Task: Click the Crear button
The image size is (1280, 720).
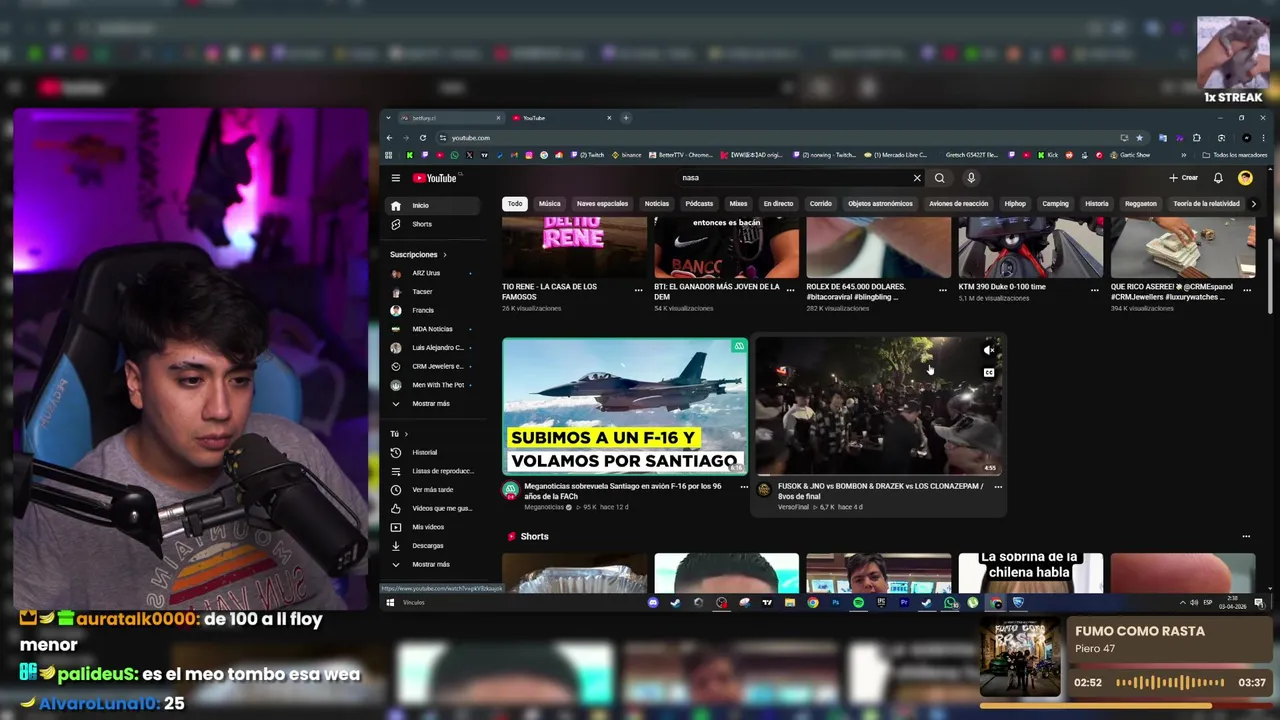Action: pos(1183,178)
